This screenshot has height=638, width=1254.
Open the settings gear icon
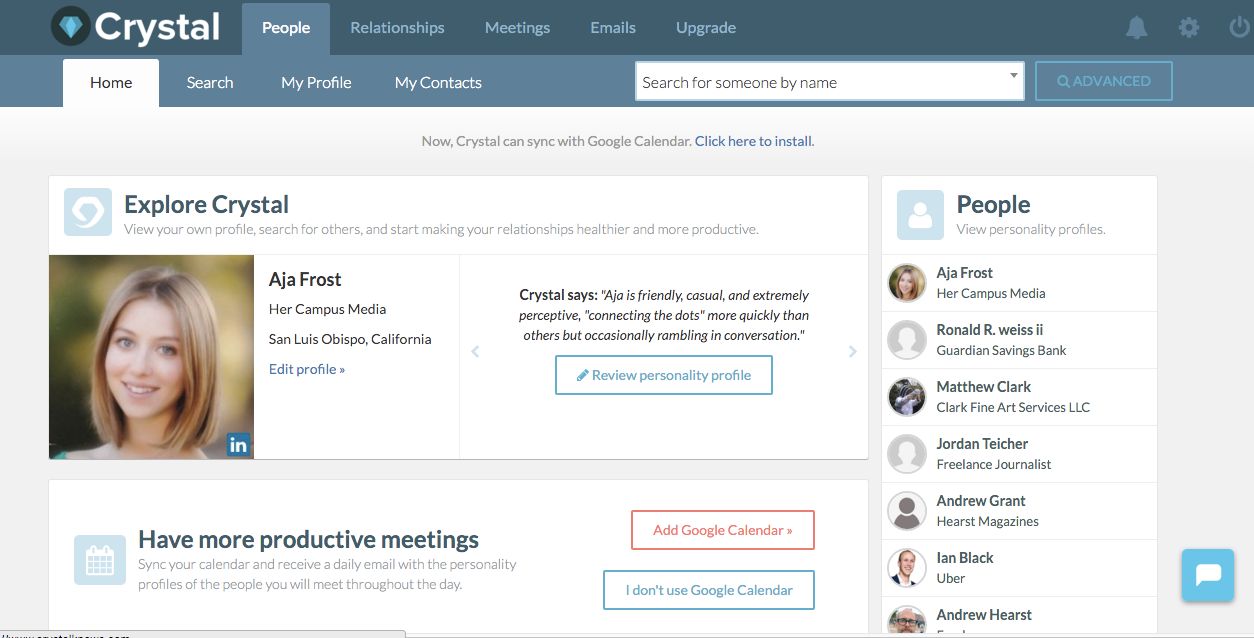(1188, 28)
